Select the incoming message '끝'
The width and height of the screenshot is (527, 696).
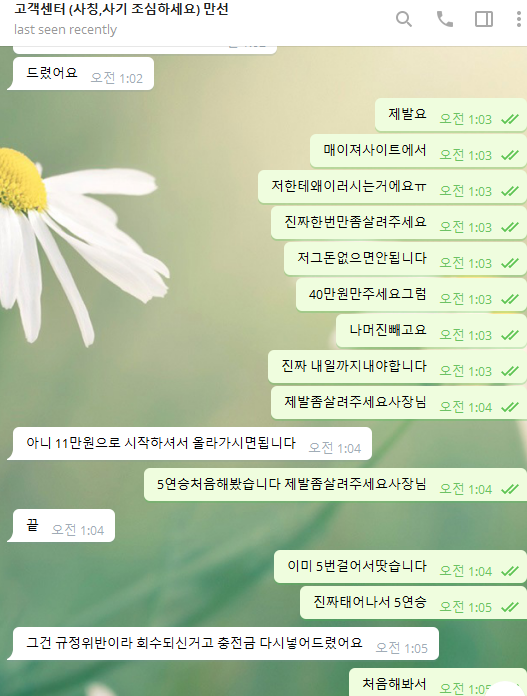pos(63,526)
